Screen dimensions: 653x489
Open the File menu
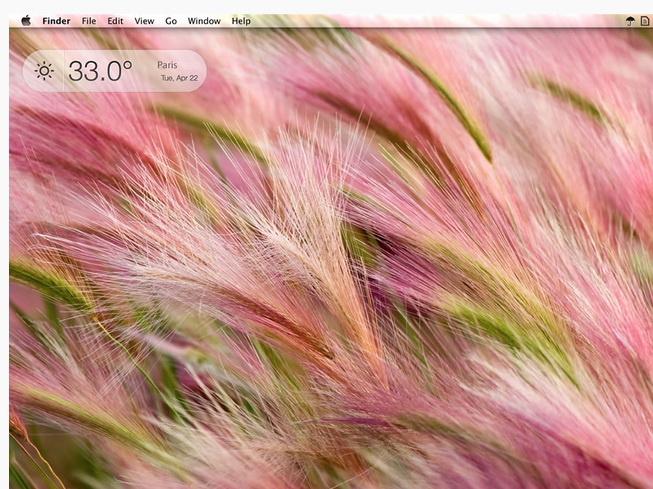click(x=89, y=21)
